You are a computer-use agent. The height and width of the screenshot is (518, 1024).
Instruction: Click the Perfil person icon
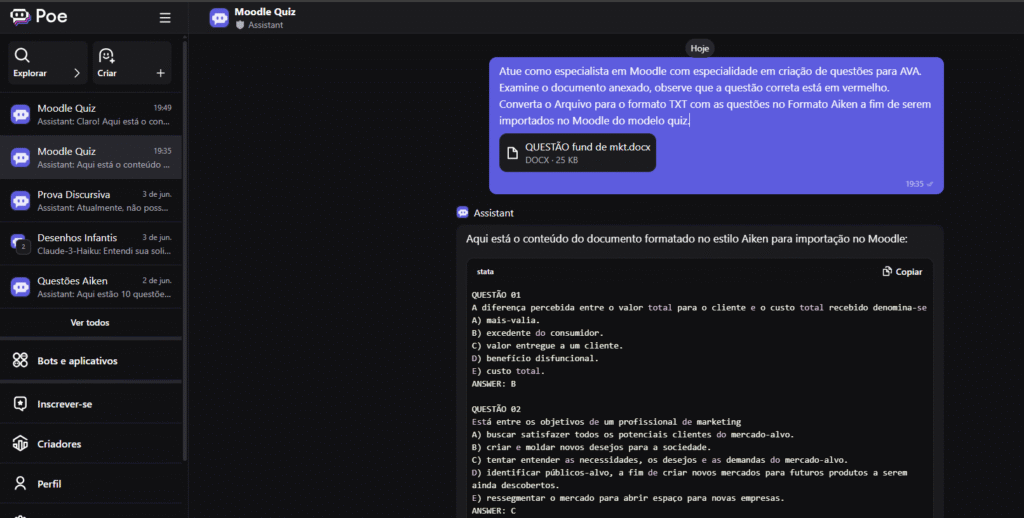[x=20, y=483]
